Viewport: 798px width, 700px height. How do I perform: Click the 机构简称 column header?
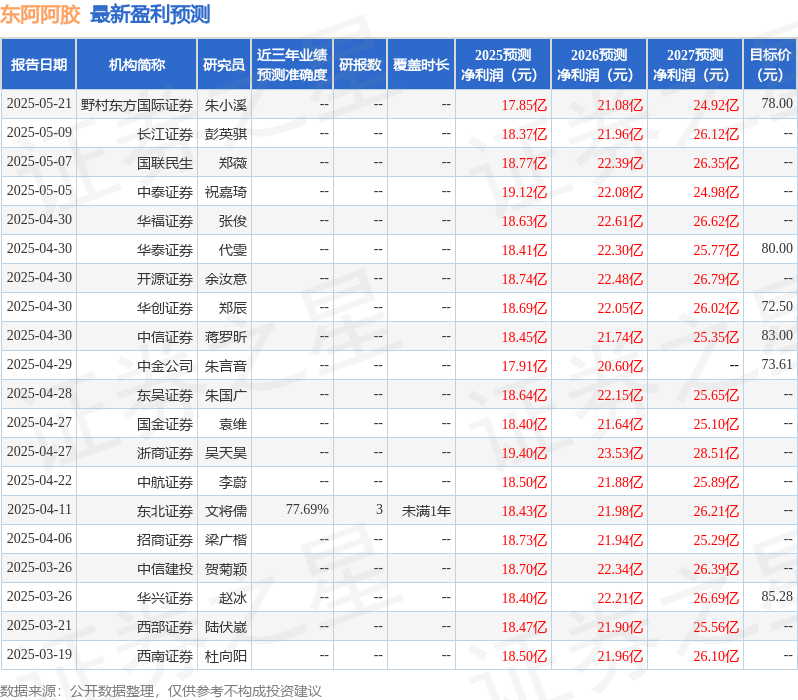point(136,65)
